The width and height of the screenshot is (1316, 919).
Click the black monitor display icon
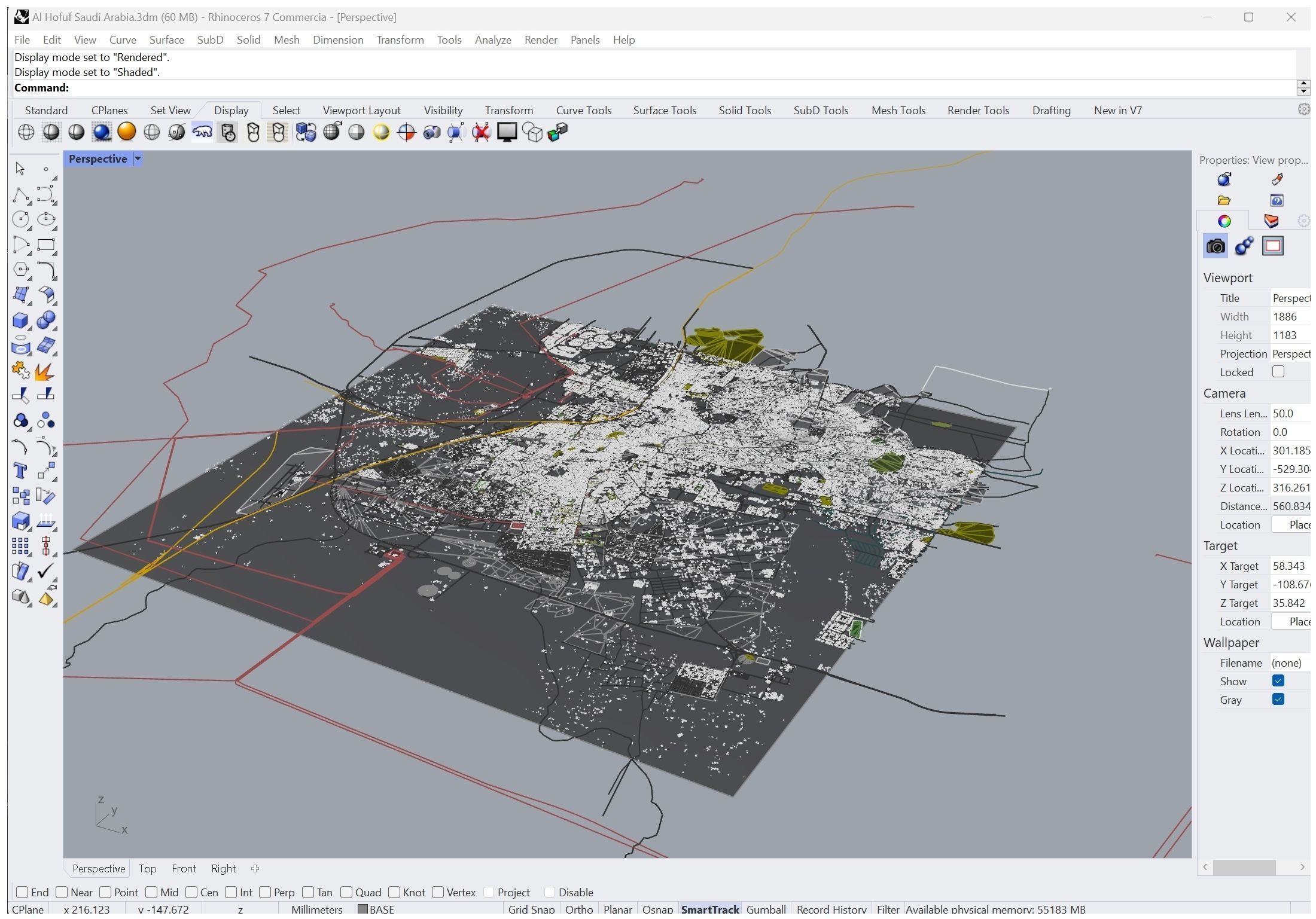coord(507,132)
